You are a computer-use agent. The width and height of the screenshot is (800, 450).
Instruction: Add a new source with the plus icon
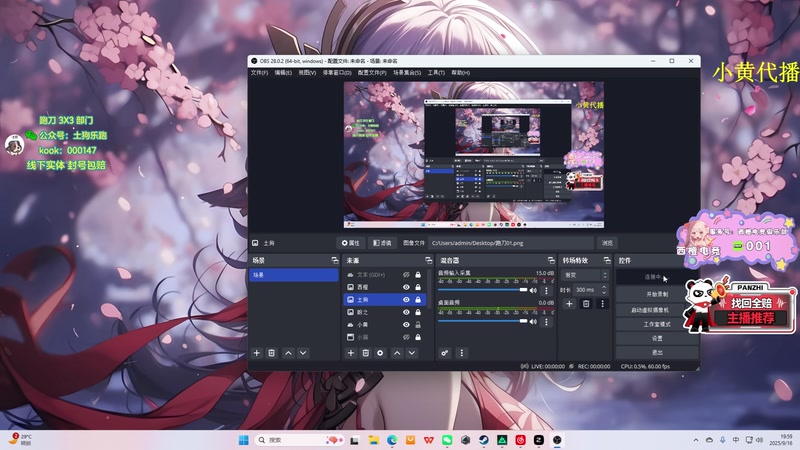(x=351, y=353)
